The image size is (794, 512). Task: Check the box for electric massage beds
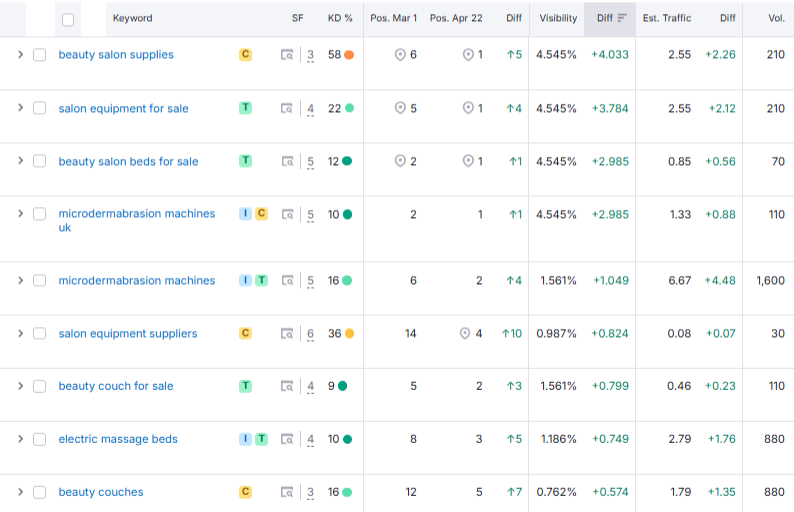pyautogui.click(x=39, y=439)
